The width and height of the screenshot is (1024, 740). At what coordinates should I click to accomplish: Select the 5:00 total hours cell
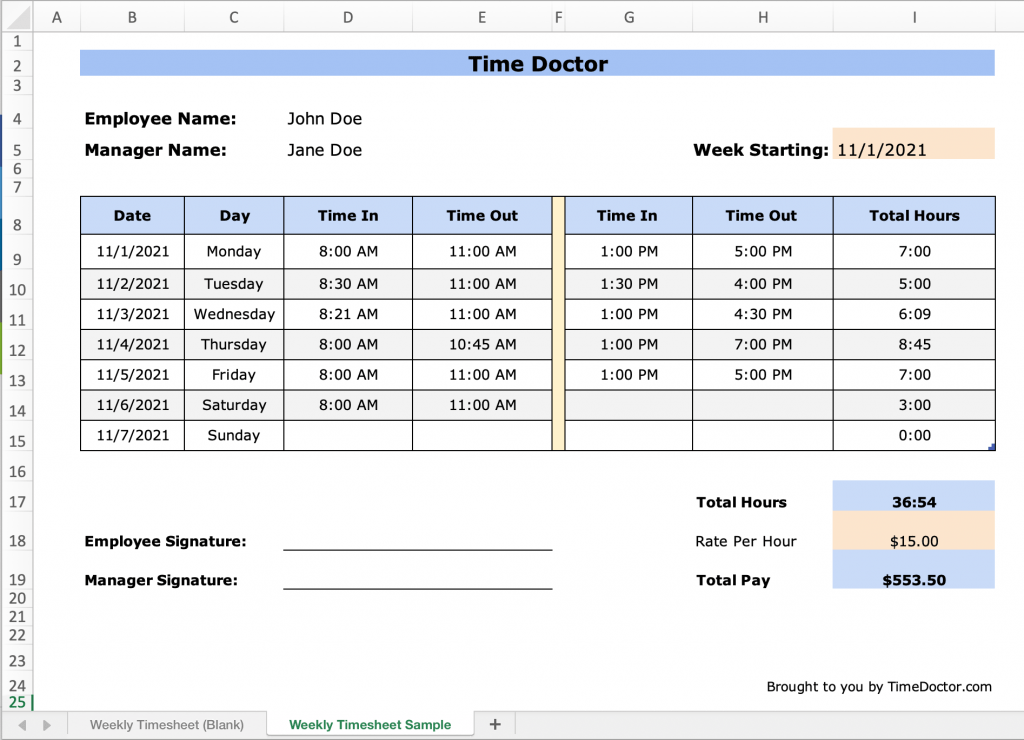tap(914, 284)
